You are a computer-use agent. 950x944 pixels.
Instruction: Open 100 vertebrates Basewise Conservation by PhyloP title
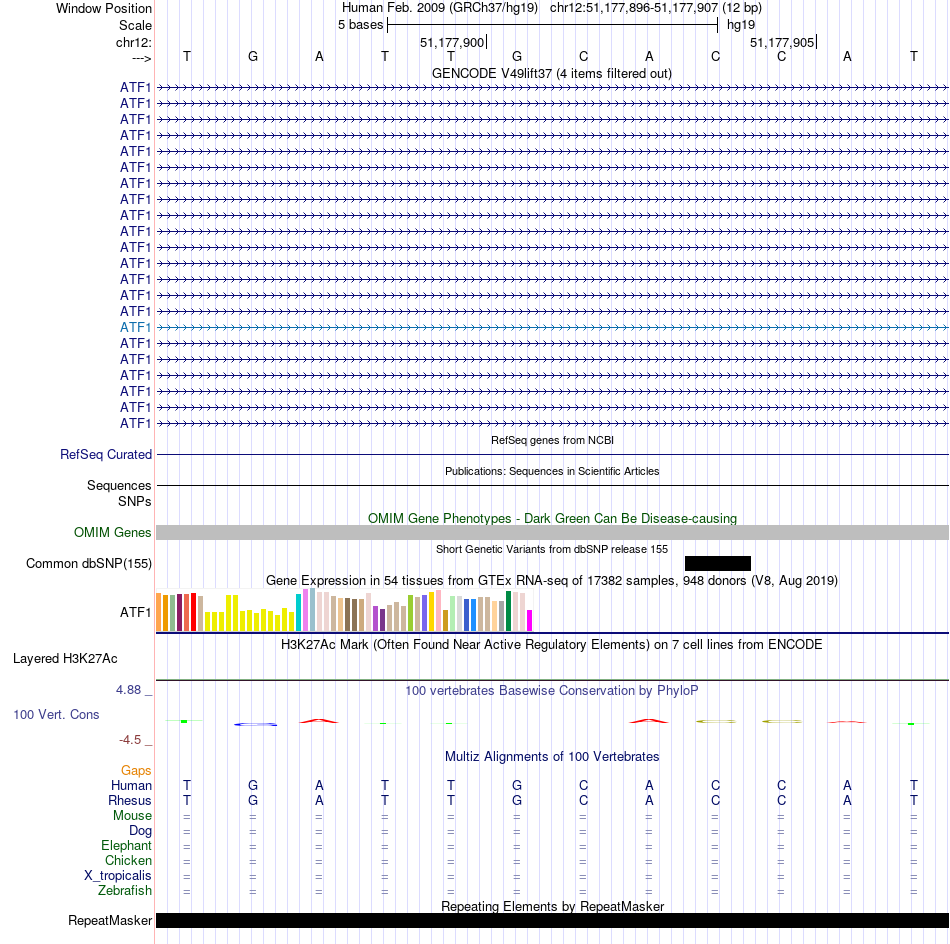(552, 690)
